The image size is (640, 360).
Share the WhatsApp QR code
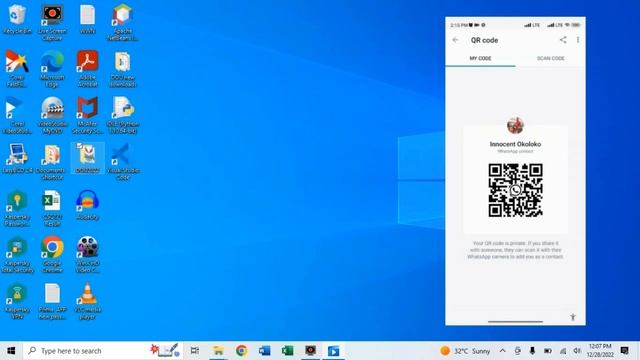563,40
